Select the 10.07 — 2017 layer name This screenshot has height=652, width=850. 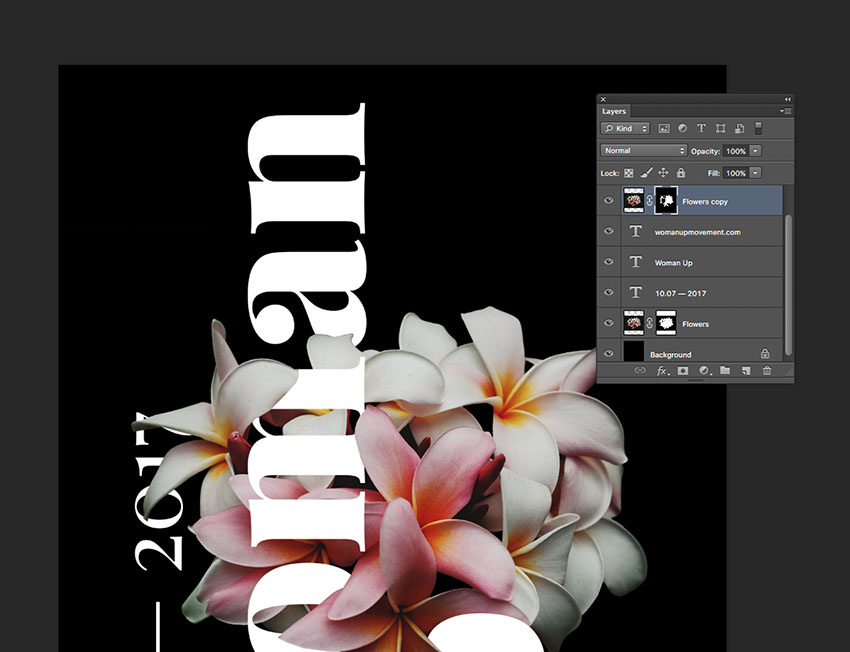tap(681, 293)
